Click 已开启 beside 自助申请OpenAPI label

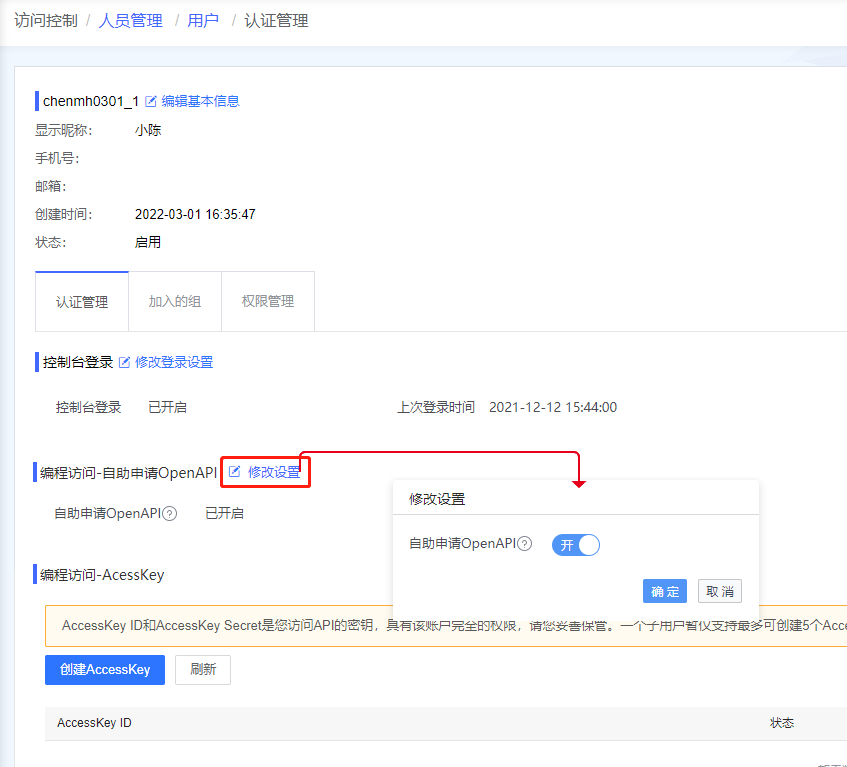pyautogui.click(x=225, y=513)
